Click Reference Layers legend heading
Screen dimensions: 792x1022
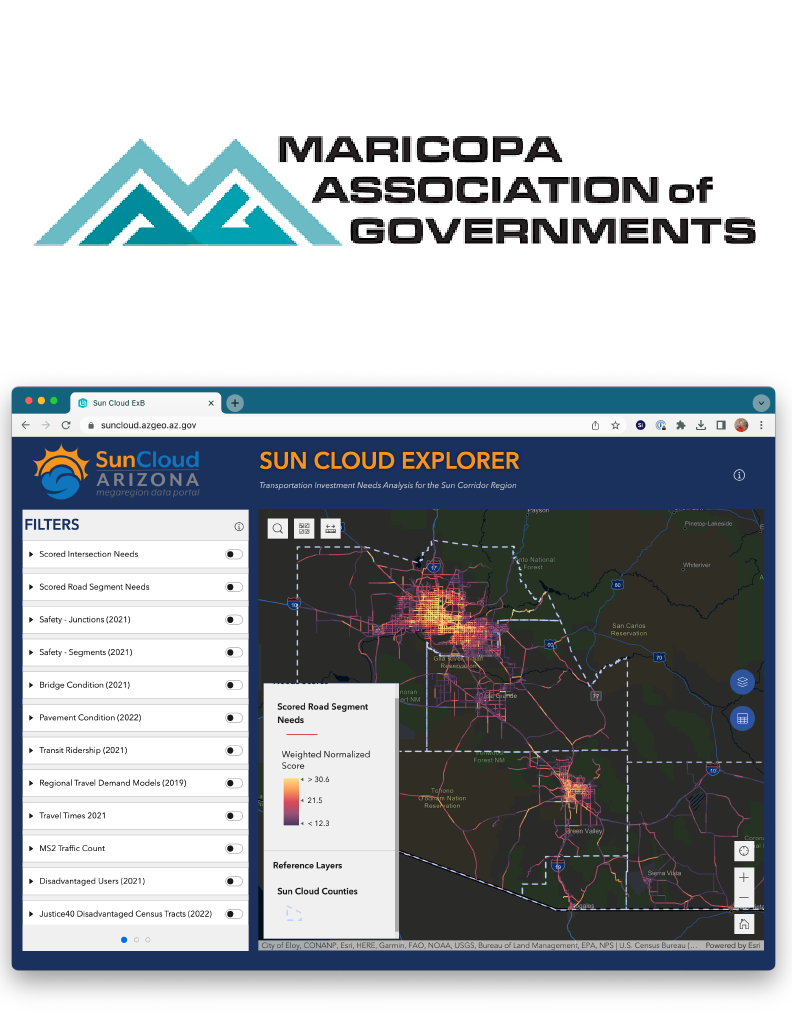coord(307,866)
